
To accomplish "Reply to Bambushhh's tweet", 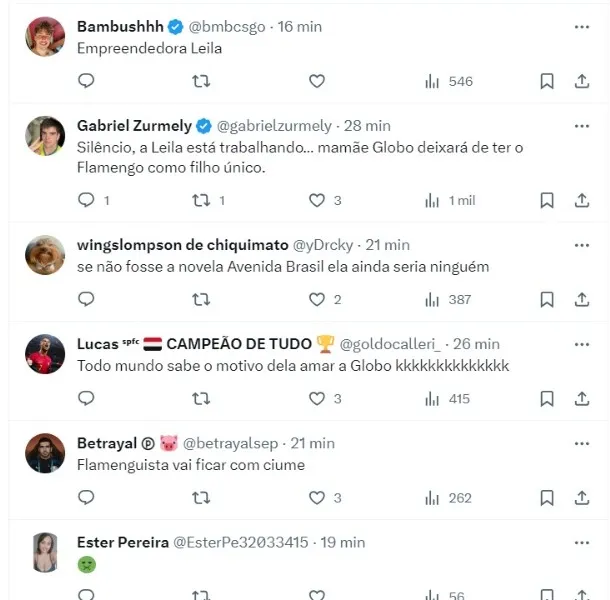I will tap(86, 81).
